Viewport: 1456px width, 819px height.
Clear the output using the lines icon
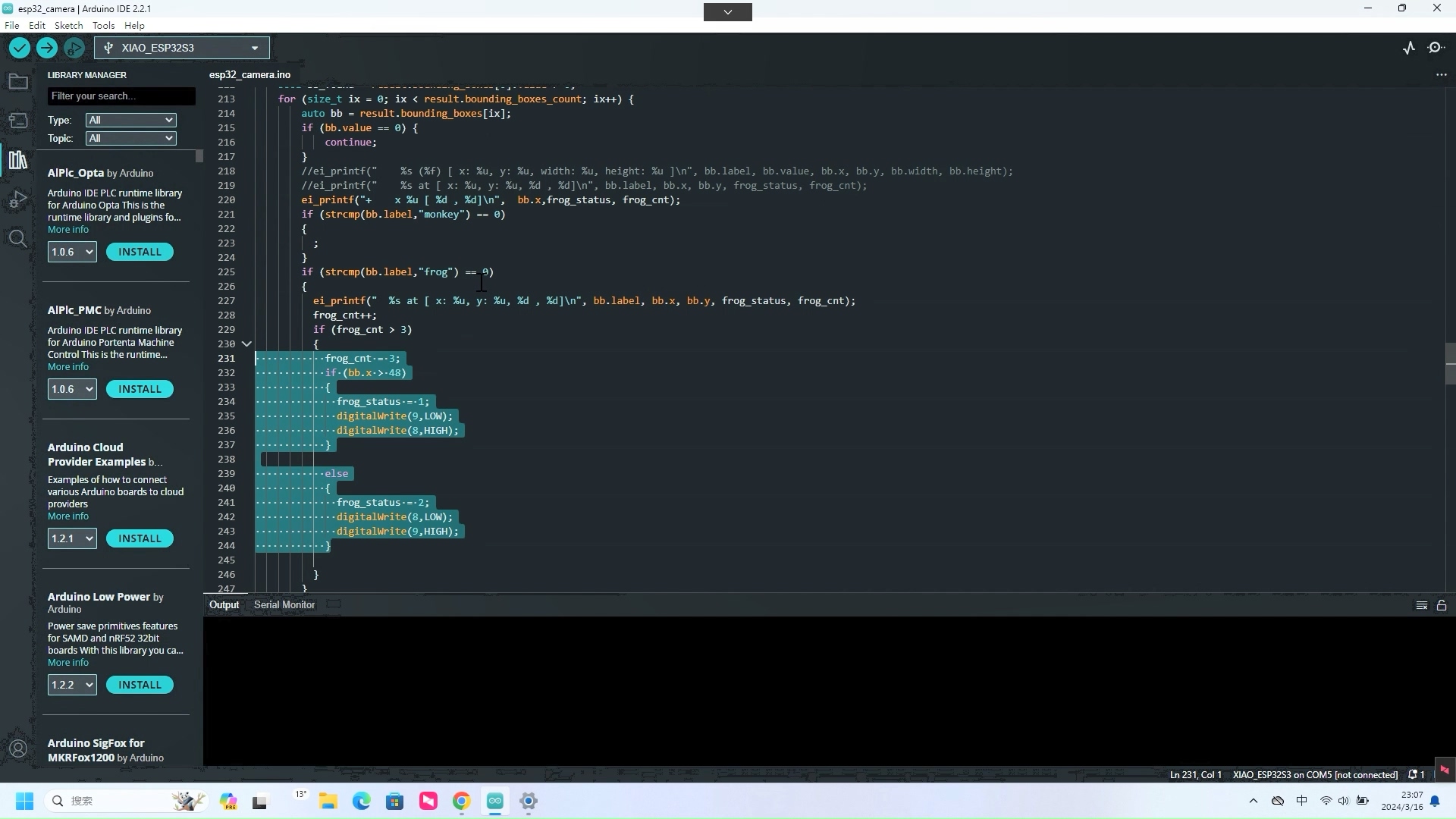[x=1422, y=605]
